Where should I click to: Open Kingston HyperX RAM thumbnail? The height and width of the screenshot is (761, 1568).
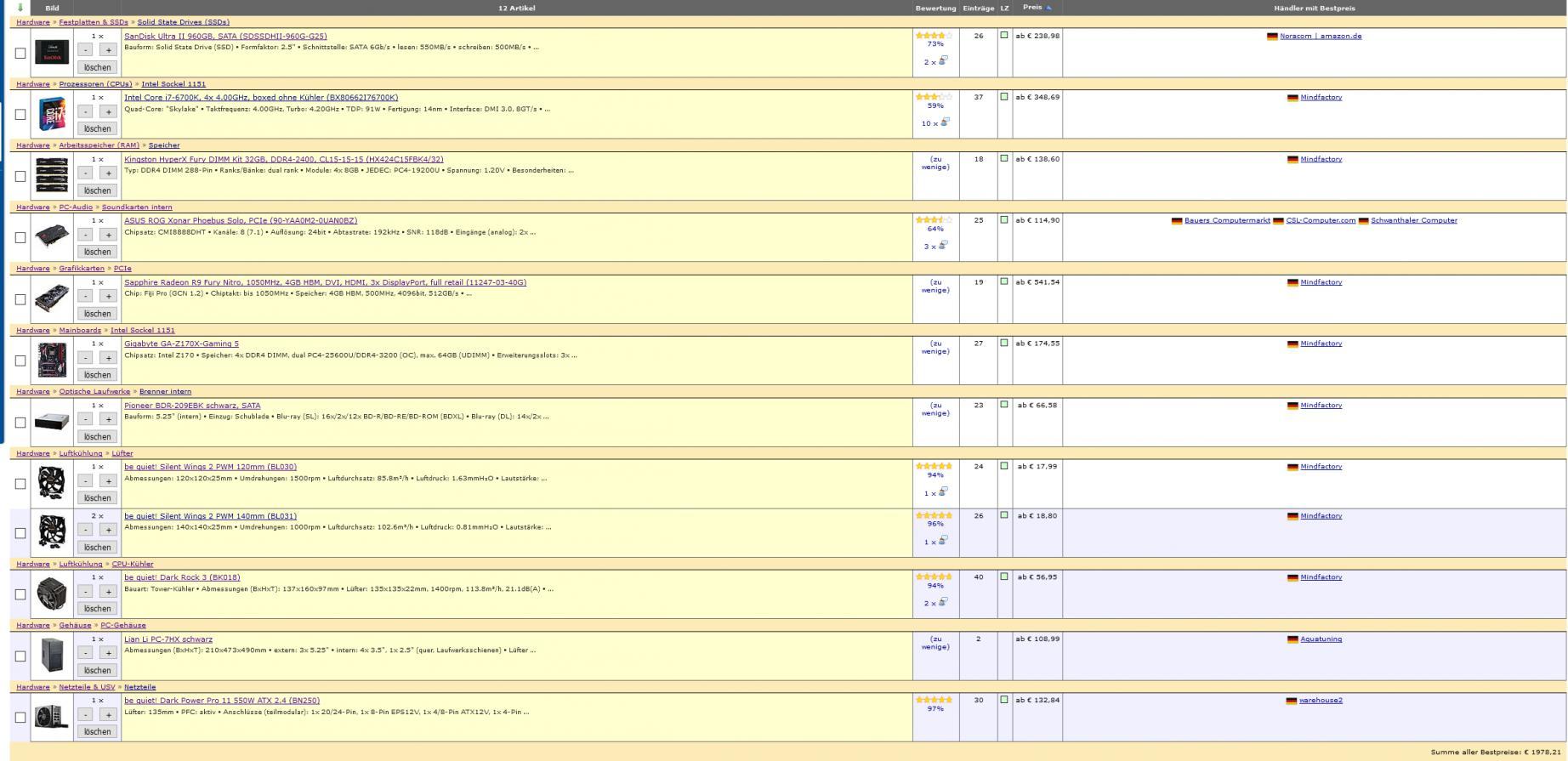(52, 176)
